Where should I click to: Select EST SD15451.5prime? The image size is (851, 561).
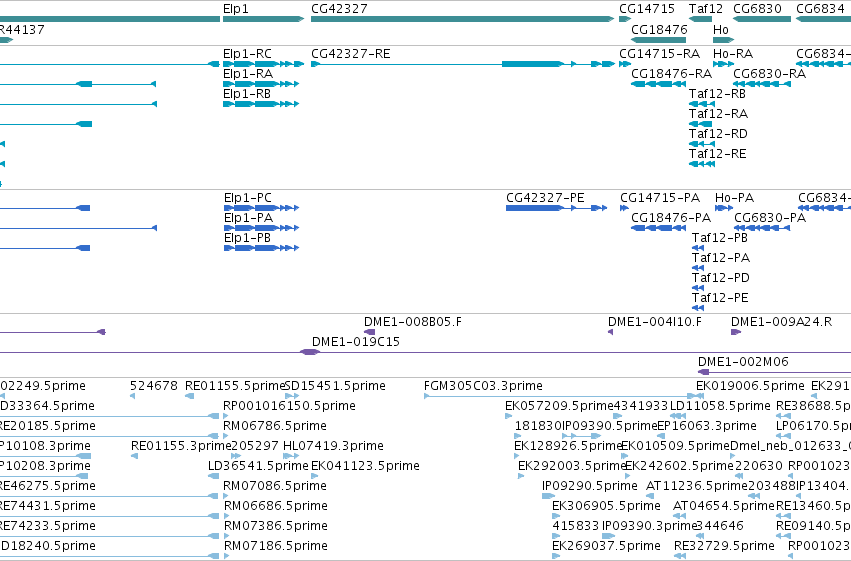point(292,396)
